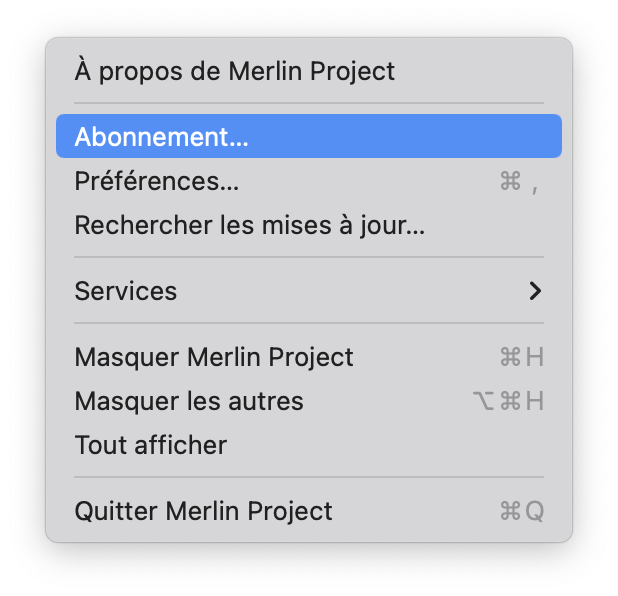Image resolution: width=618 pixels, height=596 pixels.
Task: Select Masquer les autres
Action: tap(189, 401)
